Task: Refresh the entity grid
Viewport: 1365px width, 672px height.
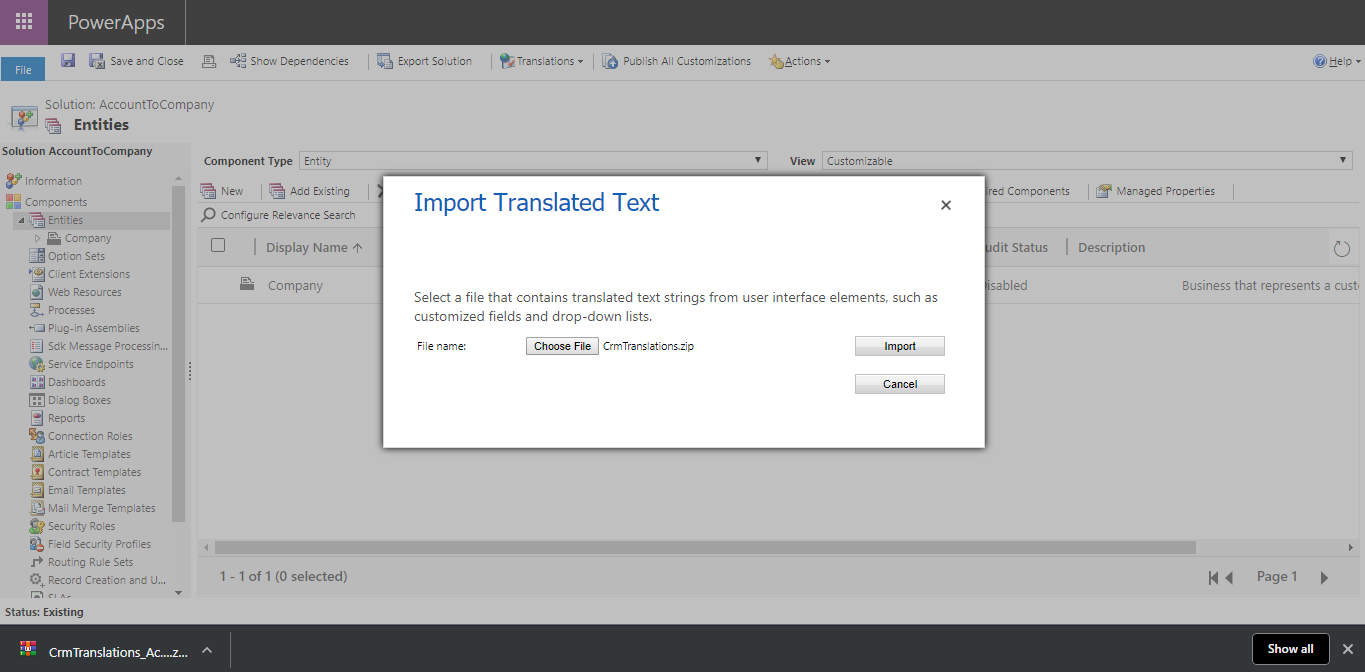Action: (1342, 248)
